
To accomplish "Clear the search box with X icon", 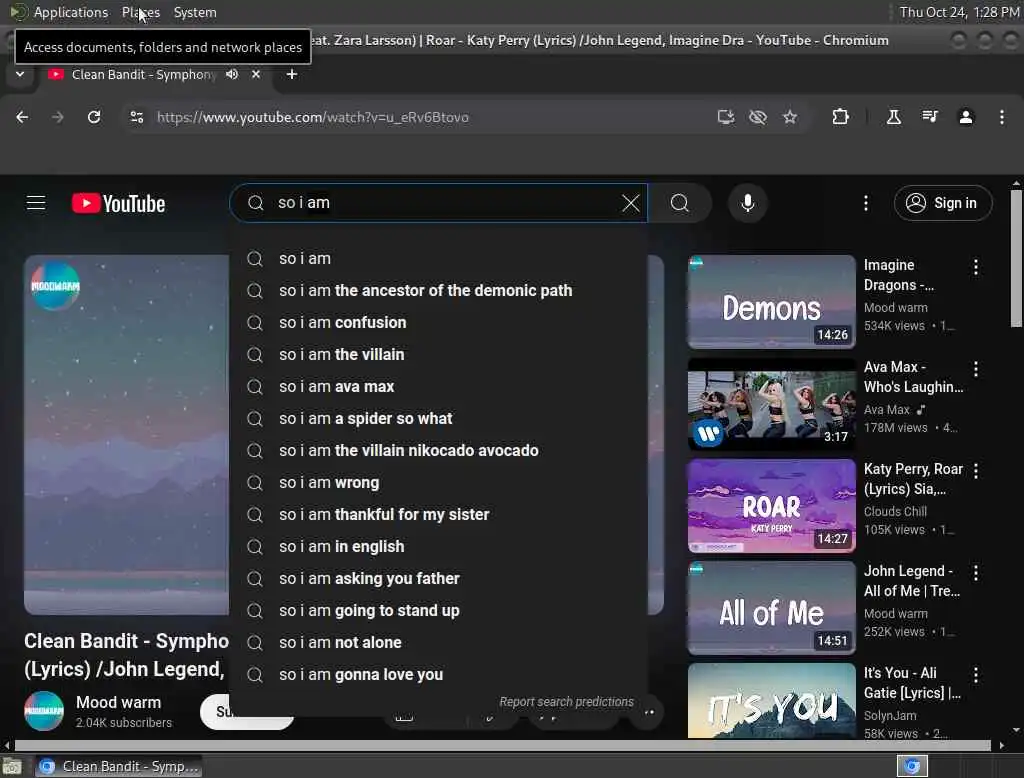I will click(630, 203).
